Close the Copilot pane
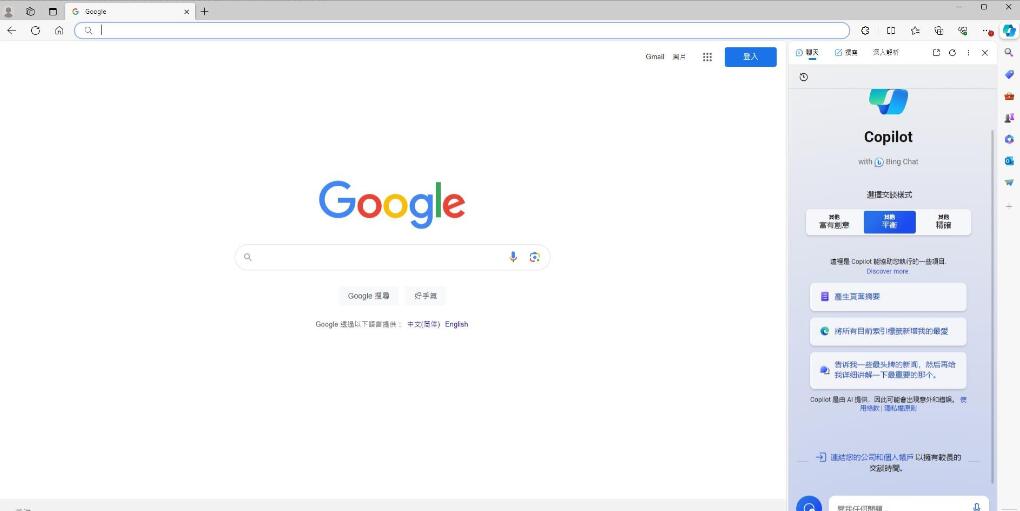 coord(984,53)
